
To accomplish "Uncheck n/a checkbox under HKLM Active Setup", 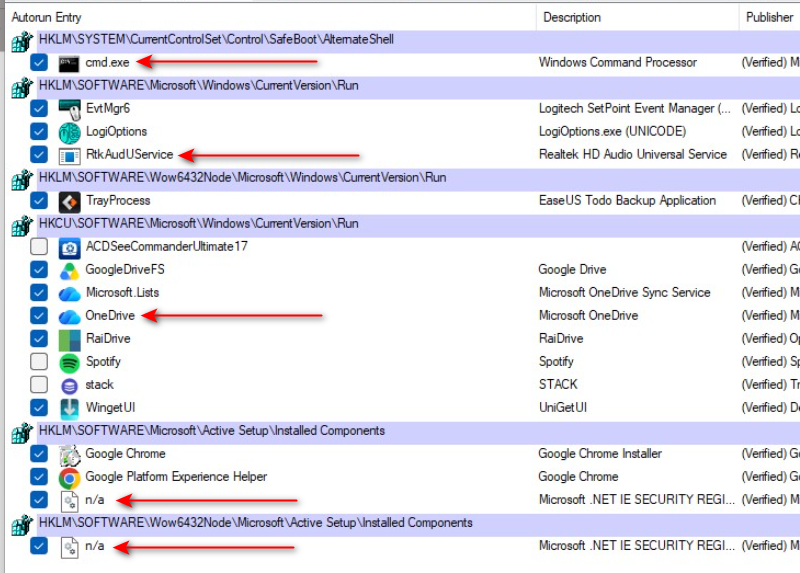I will 39,500.
